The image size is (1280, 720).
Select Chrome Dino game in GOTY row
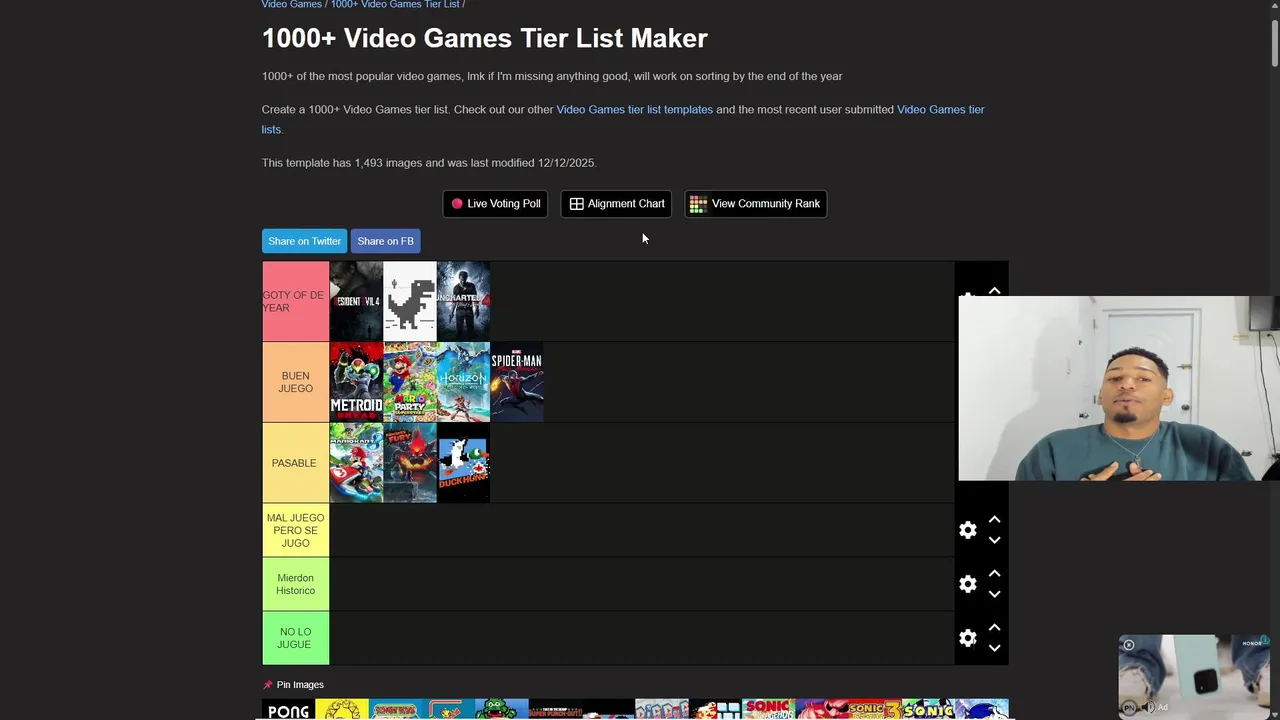pyautogui.click(x=410, y=301)
